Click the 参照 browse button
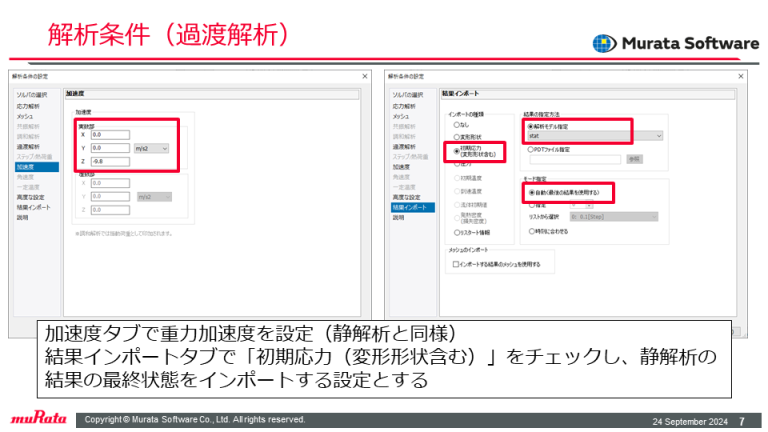Viewport: 768px width, 432px height. click(634, 159)
